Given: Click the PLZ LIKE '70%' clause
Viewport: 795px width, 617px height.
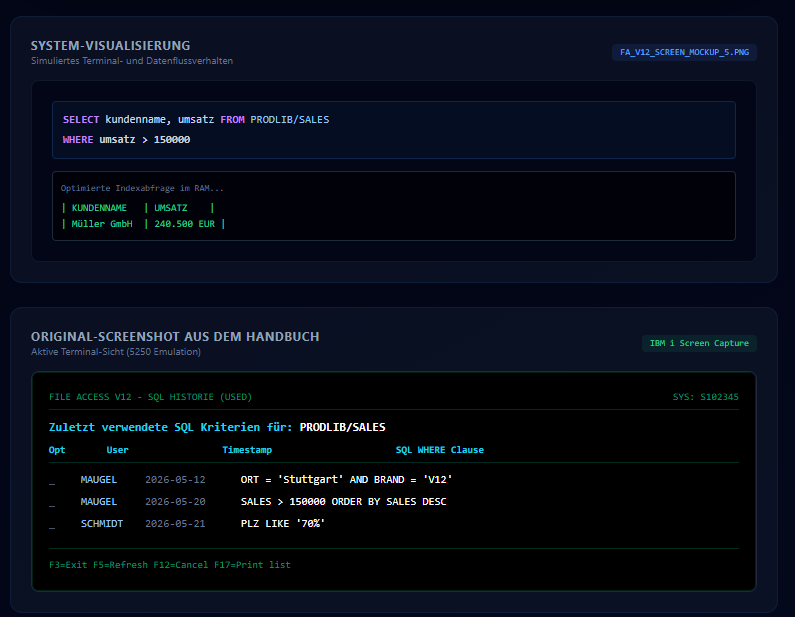Looking at the screenshot, I should [x=282, y=523].
